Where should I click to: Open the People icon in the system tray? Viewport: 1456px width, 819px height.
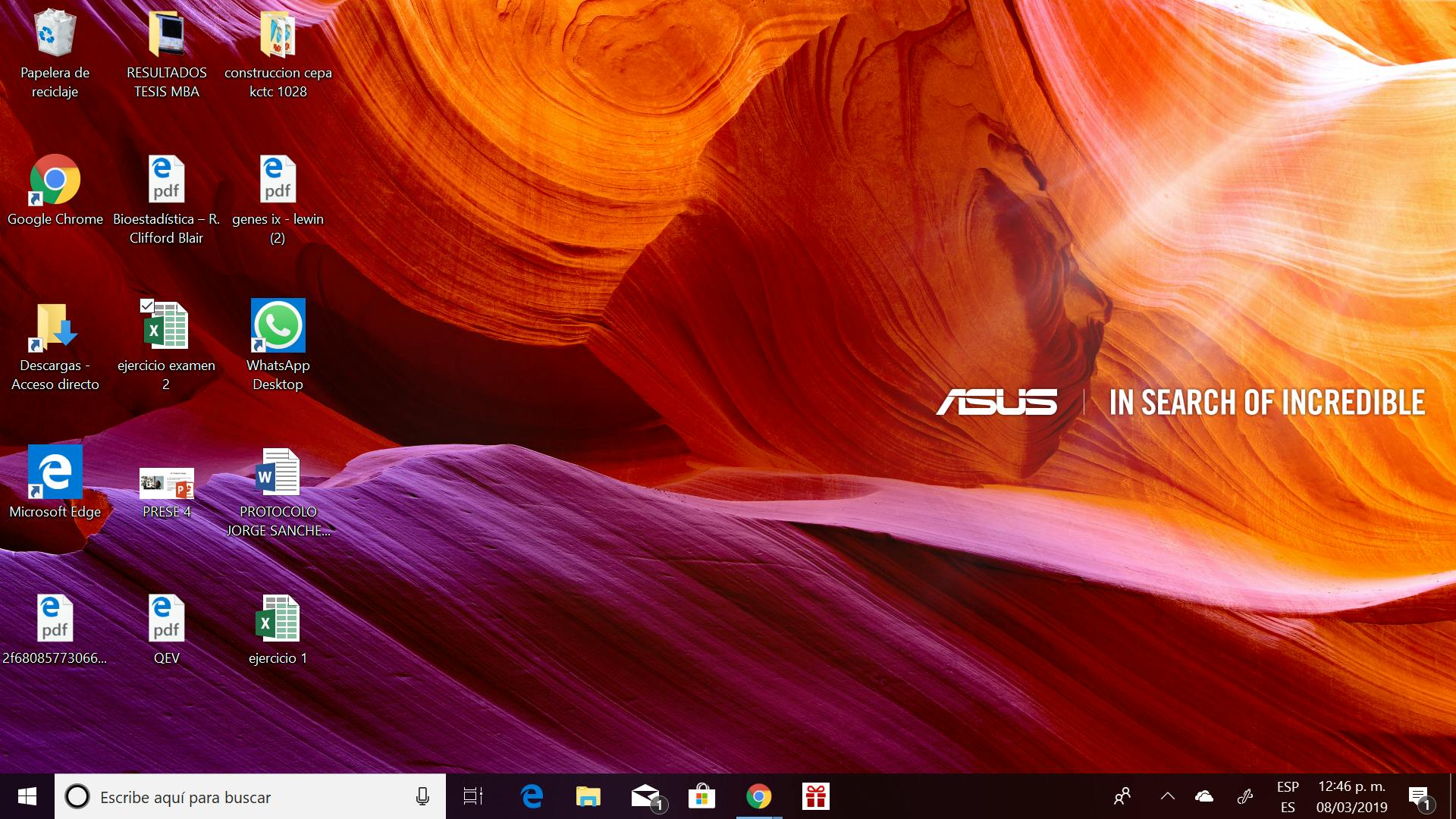pyautogui.click(x=1122, y=796)
